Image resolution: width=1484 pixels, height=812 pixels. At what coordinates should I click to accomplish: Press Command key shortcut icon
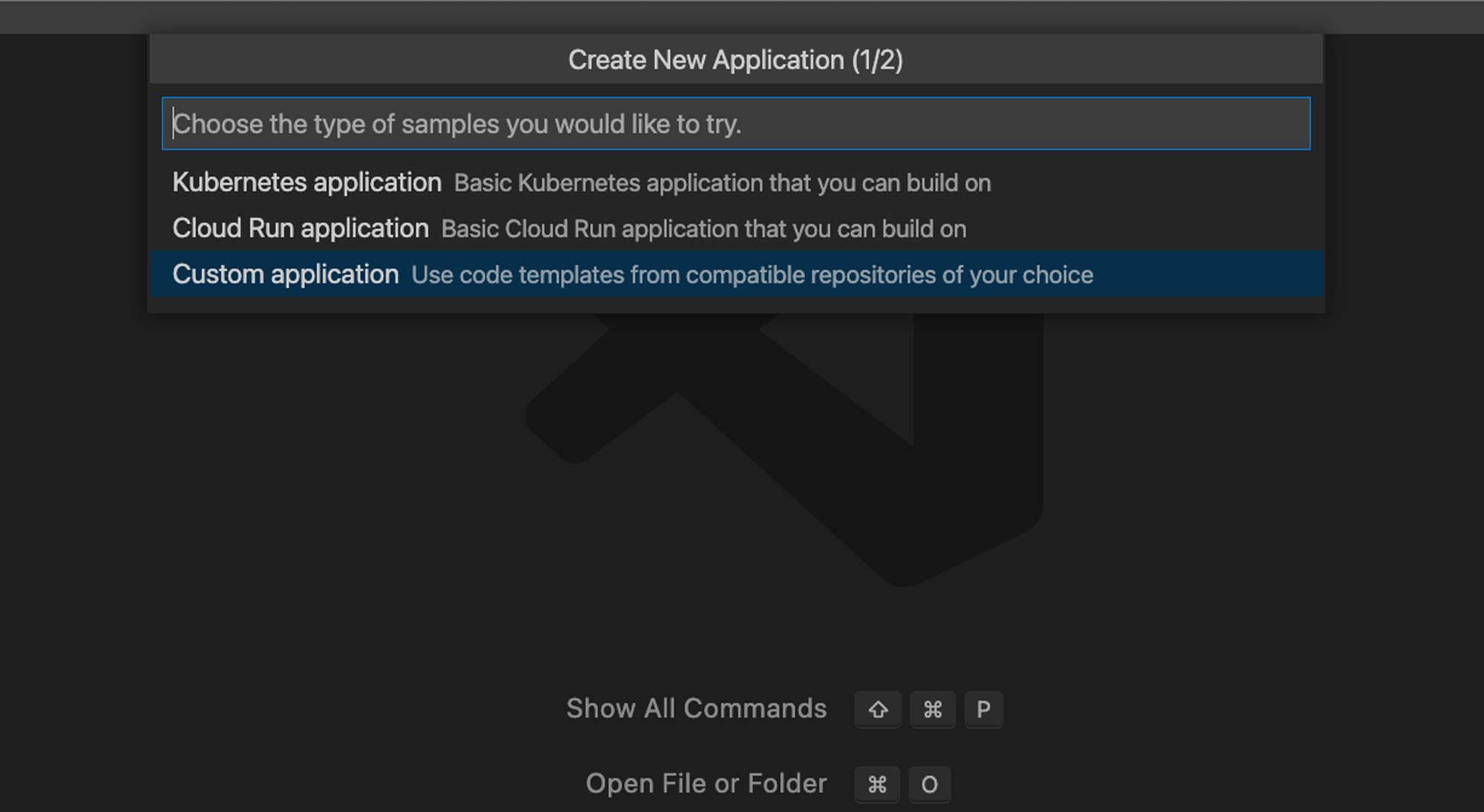point(932,709)
